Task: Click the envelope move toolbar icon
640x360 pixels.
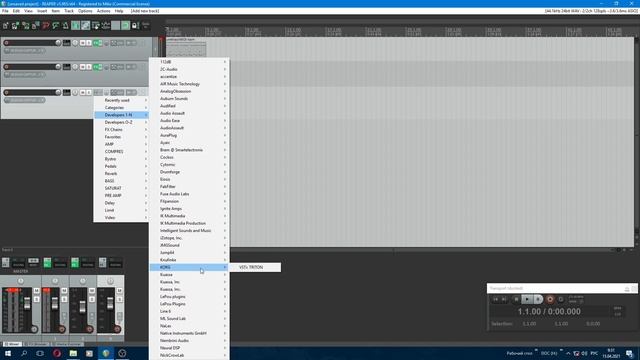Action: pos(105,26)
